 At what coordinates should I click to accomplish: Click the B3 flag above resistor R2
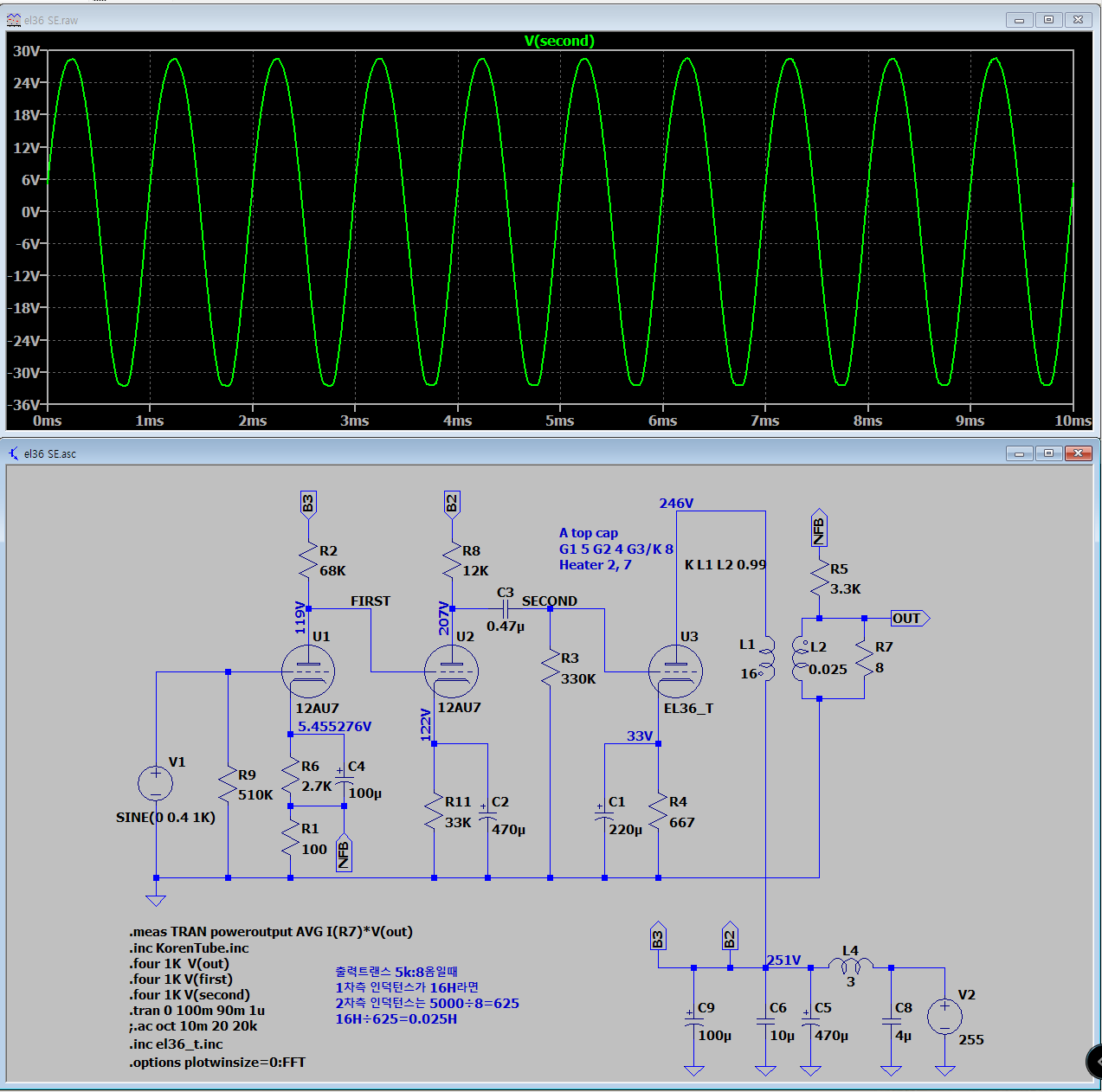click(308, 503)
